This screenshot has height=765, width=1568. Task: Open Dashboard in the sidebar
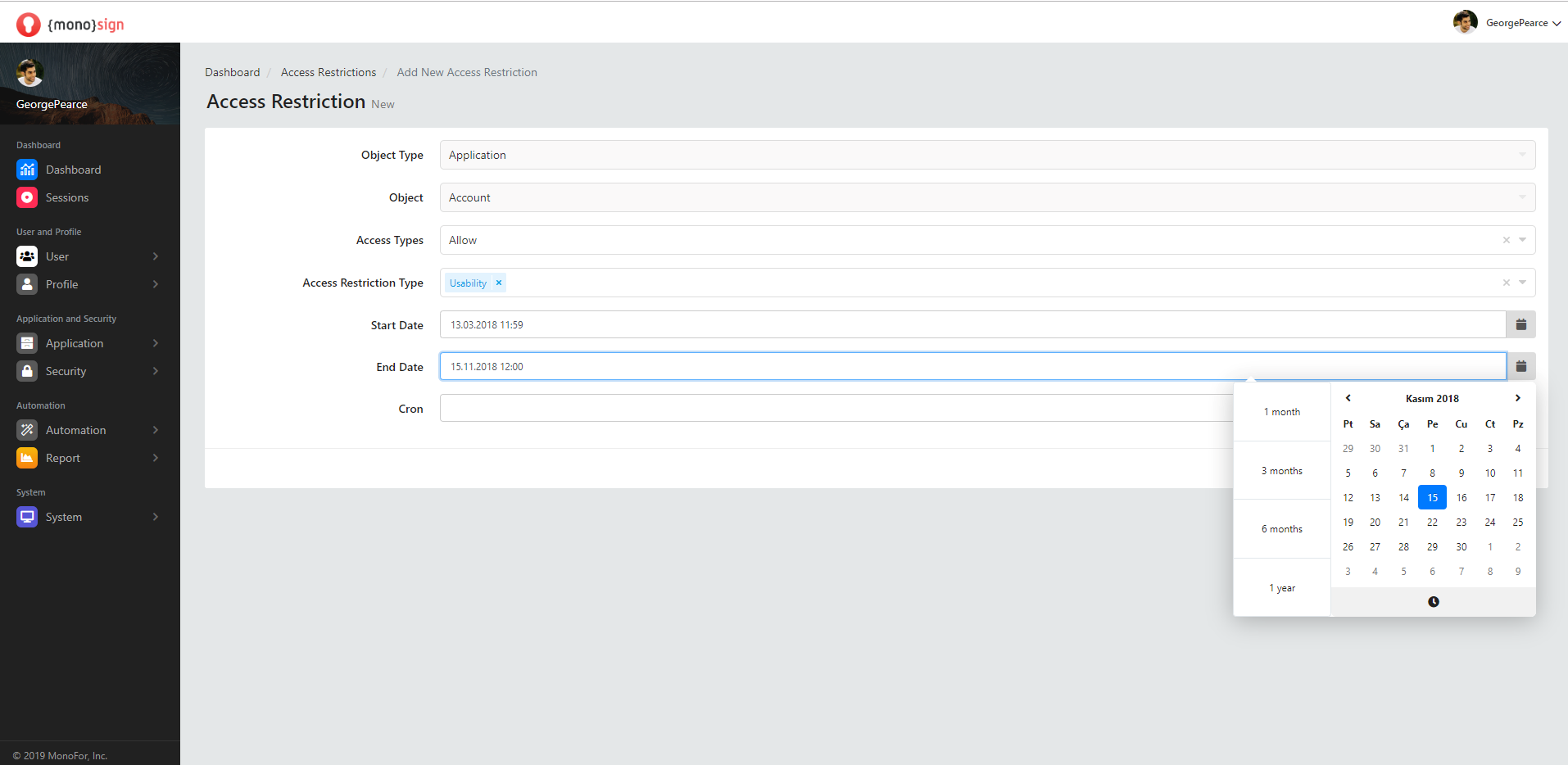73,170
